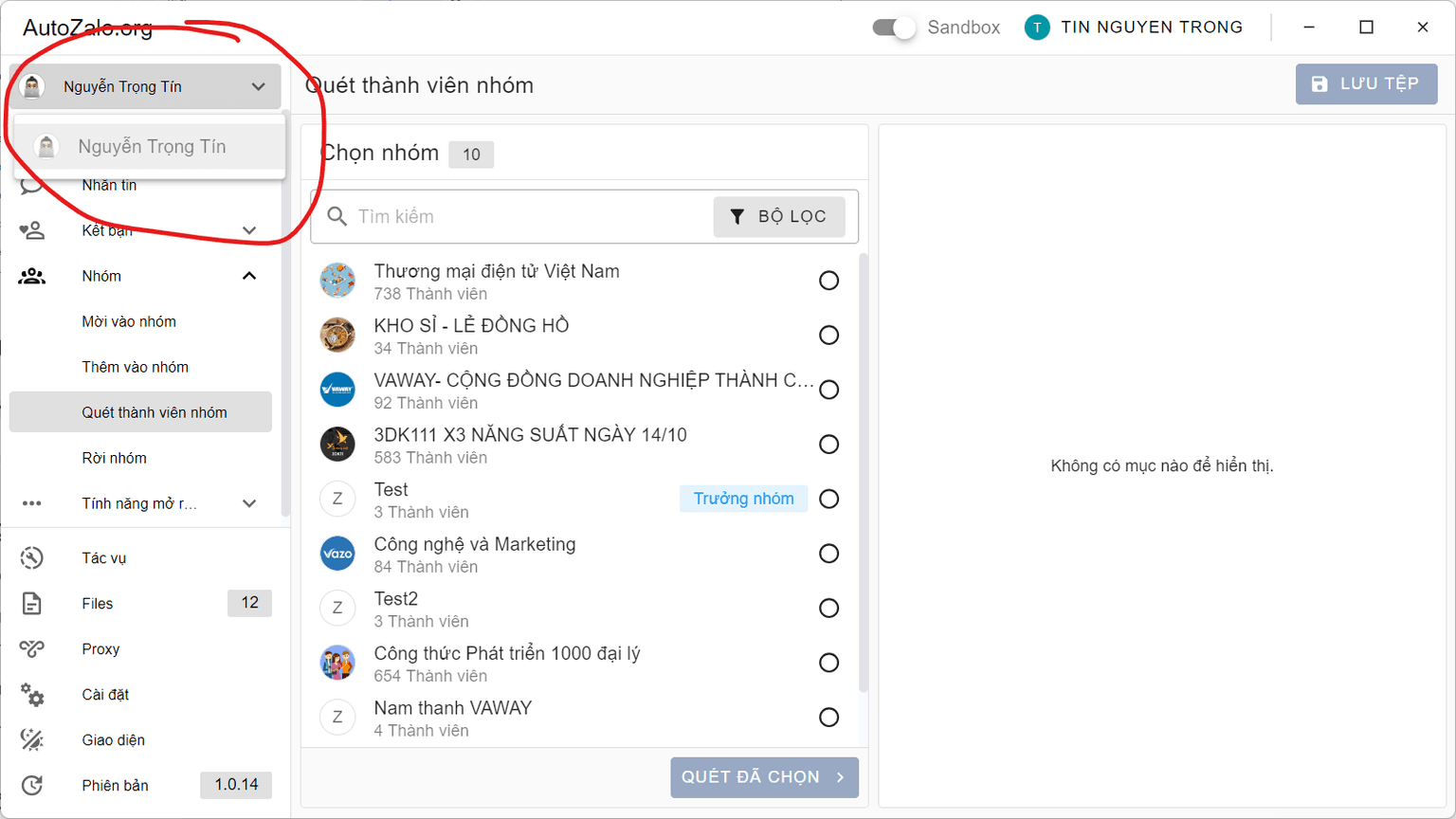Go to Mời vào nhóm menu item
The height and width of the screenshot is (819, 1456).
129,322
